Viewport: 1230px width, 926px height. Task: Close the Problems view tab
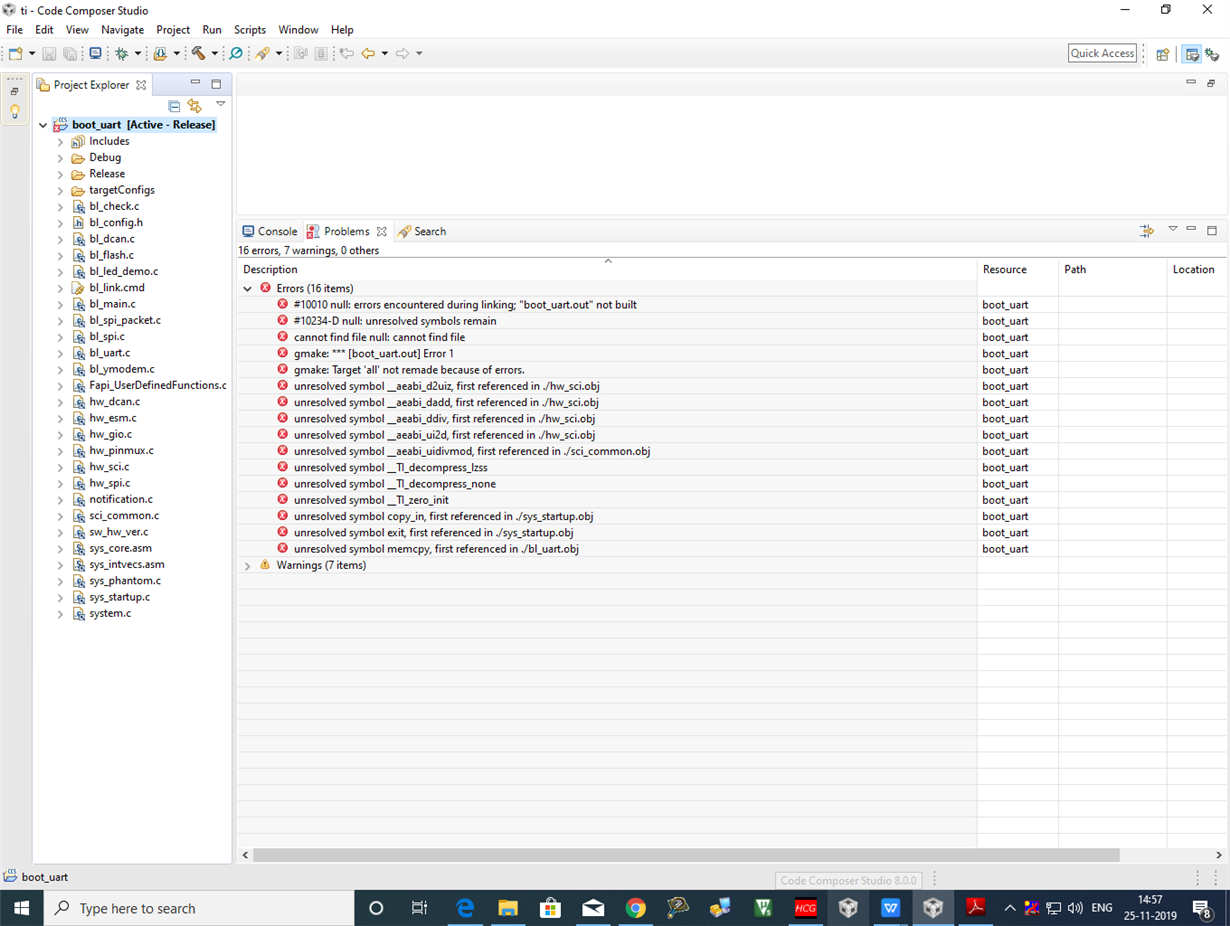[381, 231]
